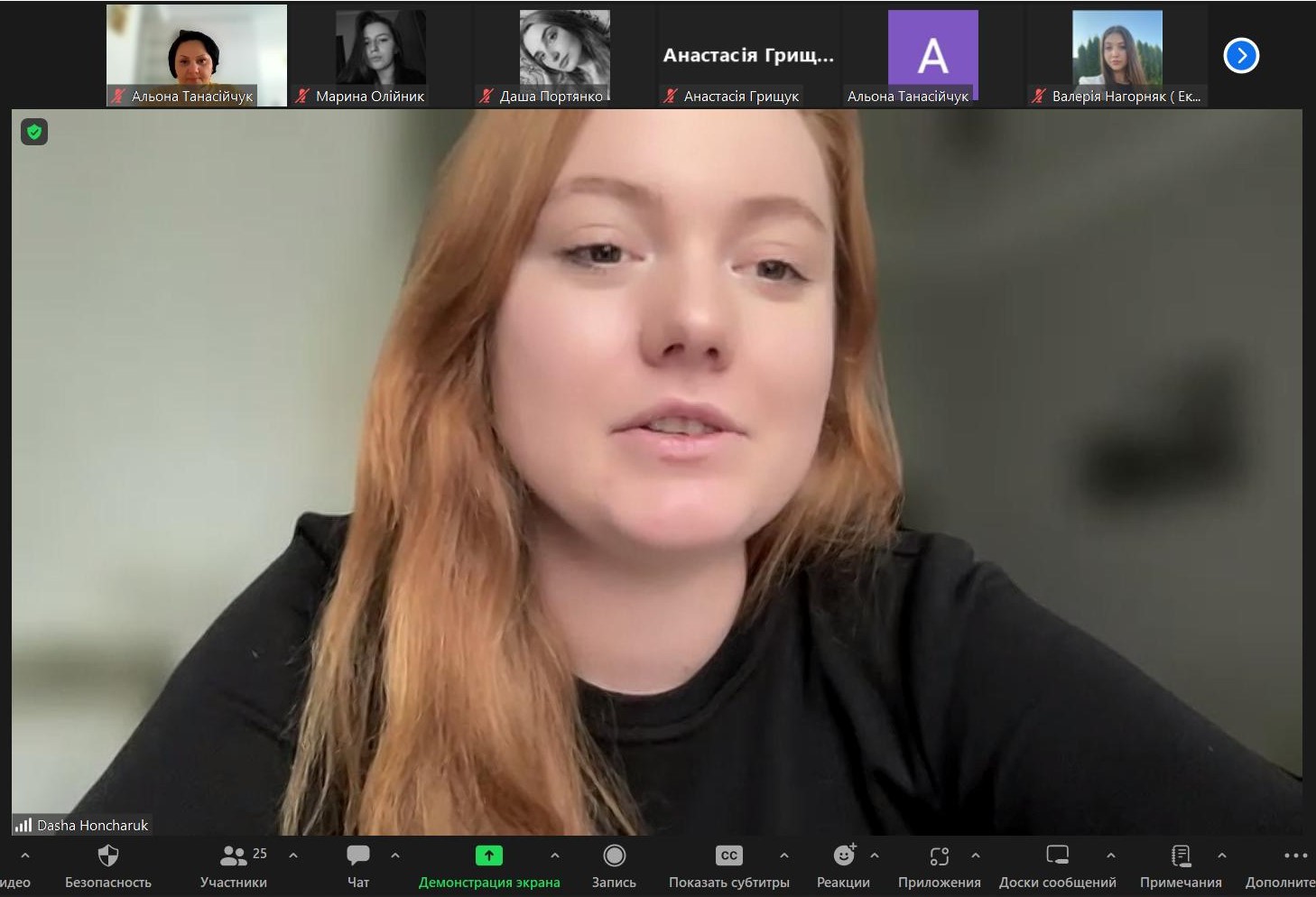
Task: Start screen sharing via Демонстрация экрана
Action: 488,855
